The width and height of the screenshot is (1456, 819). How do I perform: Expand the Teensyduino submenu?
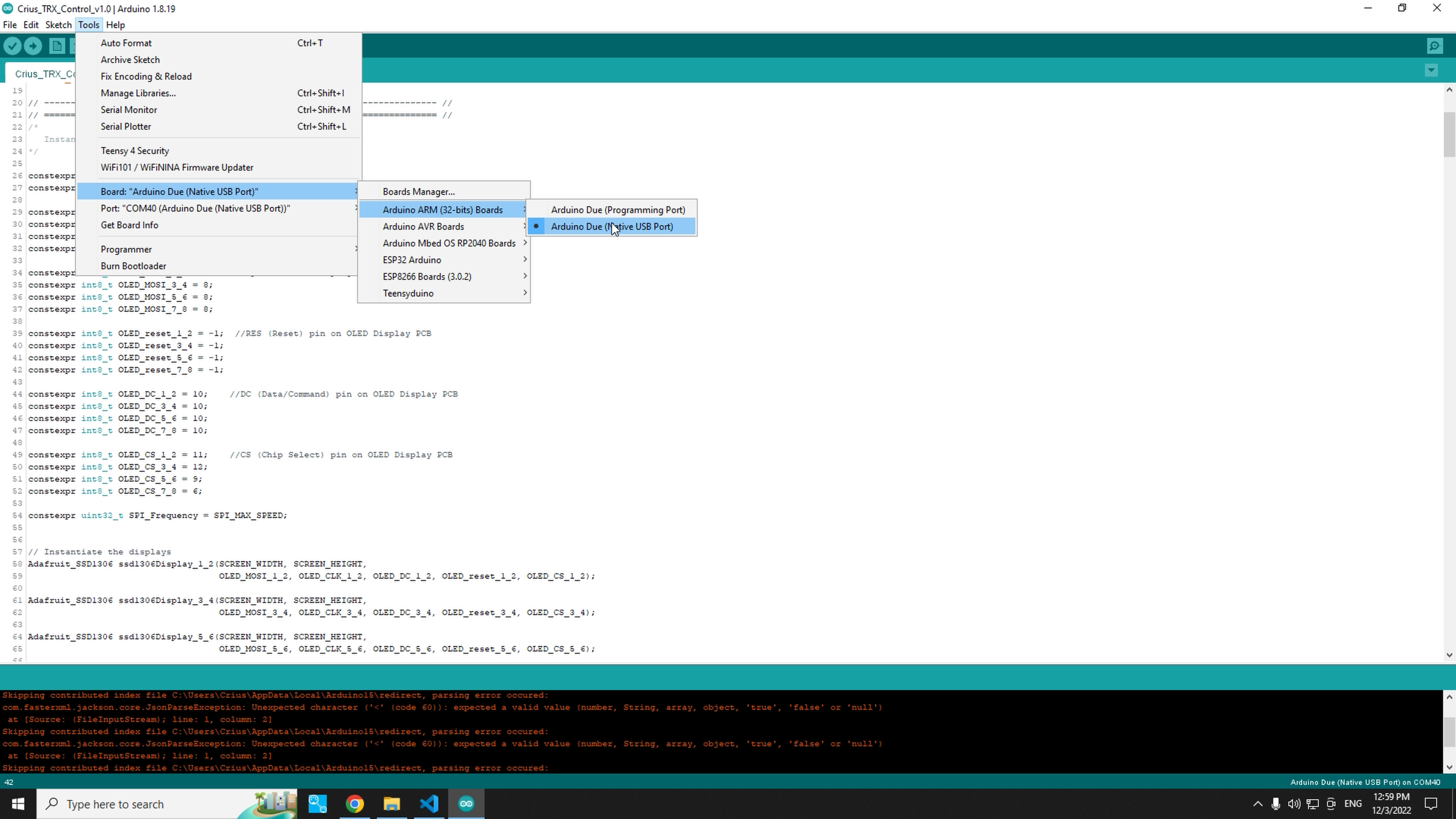point(408,293)
